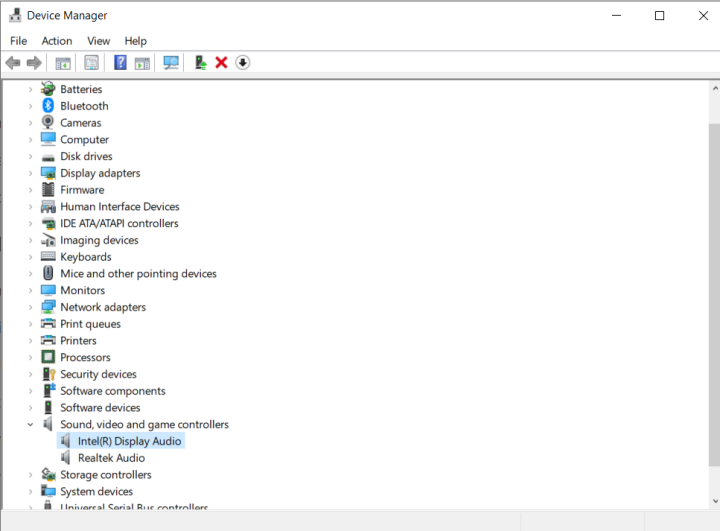Image resolution: width=720 pixels, height=531 pixels.
Task: Open the View menu
Action: [x=99, y=41]
